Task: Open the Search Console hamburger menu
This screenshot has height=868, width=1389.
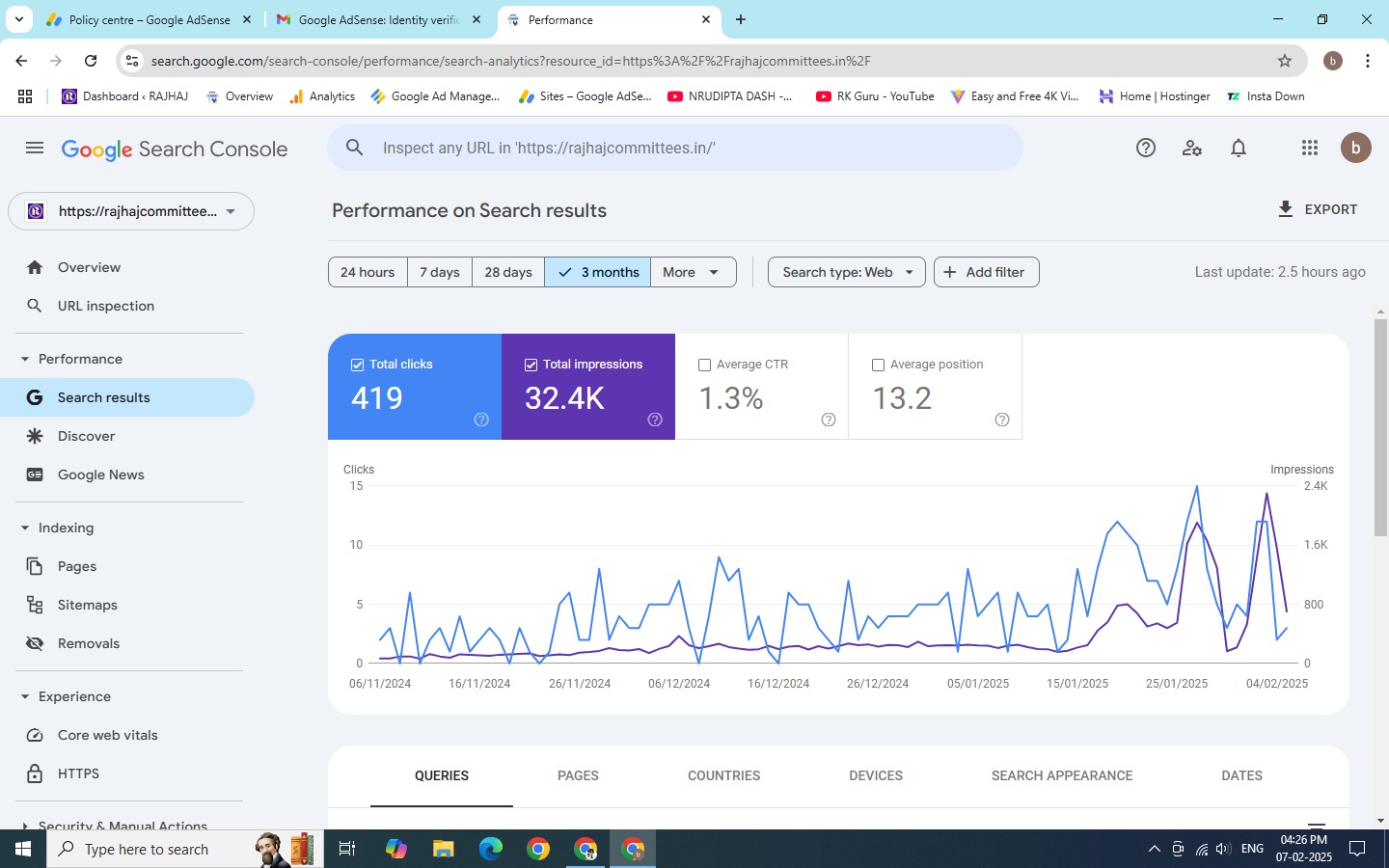Action: pyautogui.click(x=35, y=148)
